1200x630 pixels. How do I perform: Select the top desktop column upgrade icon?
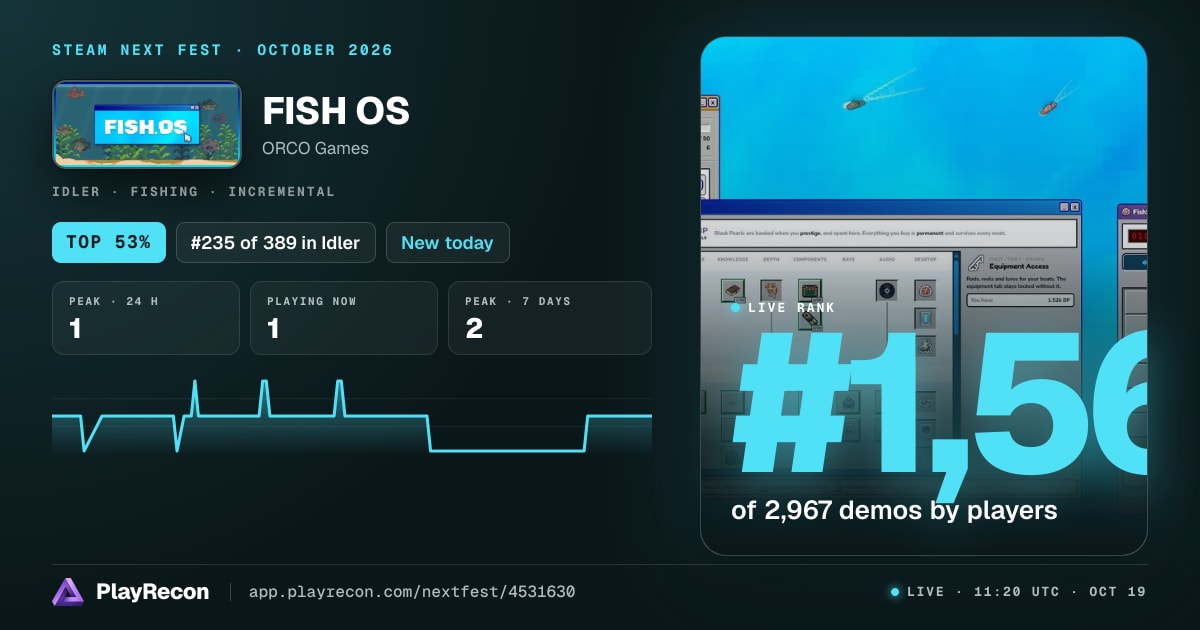(x=925, y=290)
